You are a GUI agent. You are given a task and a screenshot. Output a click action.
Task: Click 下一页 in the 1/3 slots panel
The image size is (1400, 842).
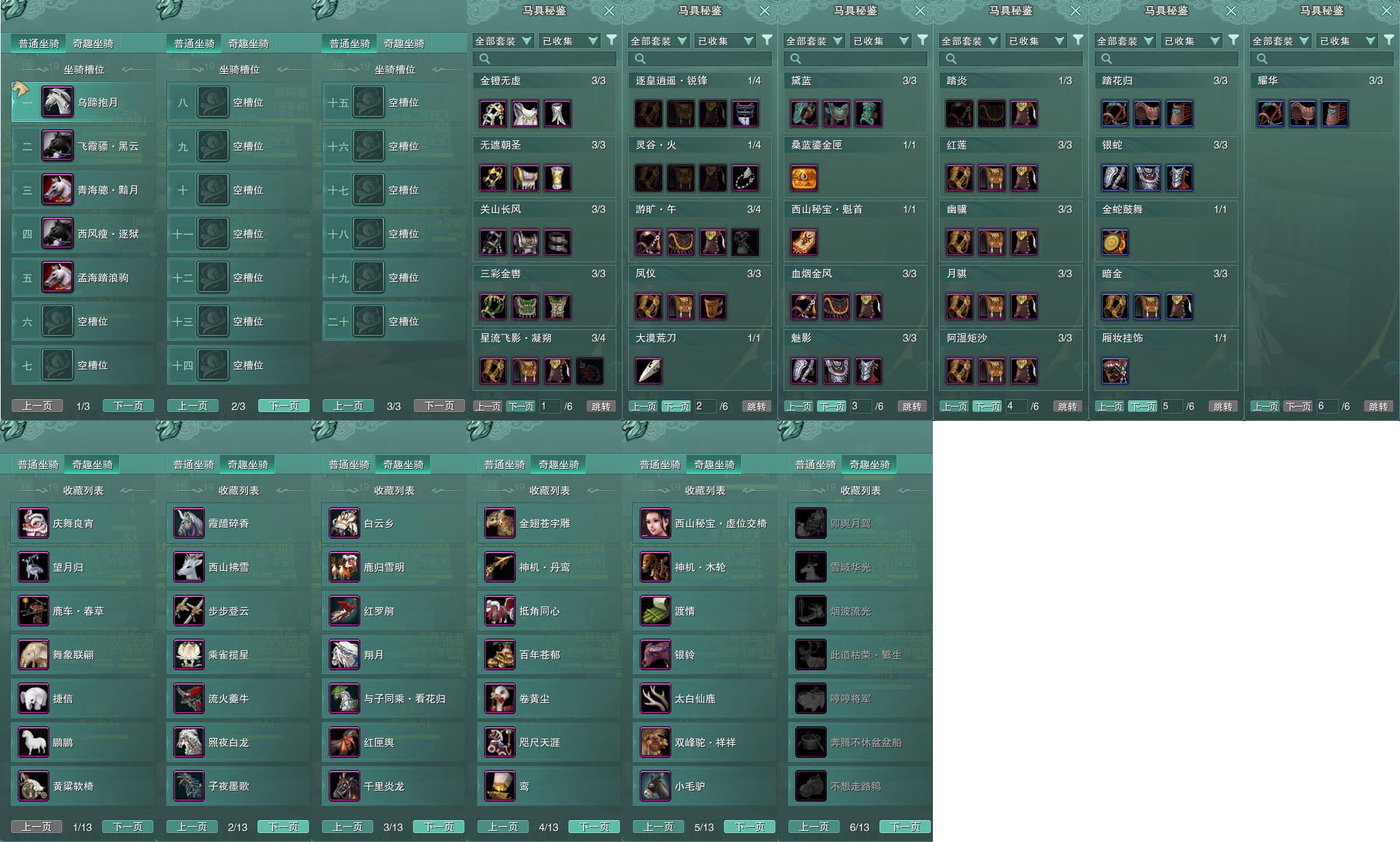pyautogui.click(x=128, y=406)
